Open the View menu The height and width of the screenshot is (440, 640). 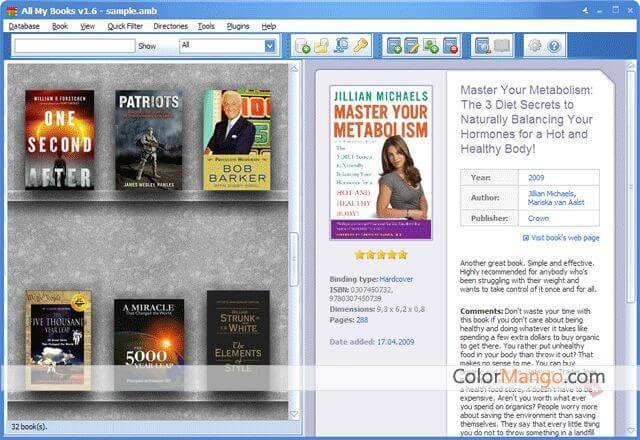click(x=87, y=26)
